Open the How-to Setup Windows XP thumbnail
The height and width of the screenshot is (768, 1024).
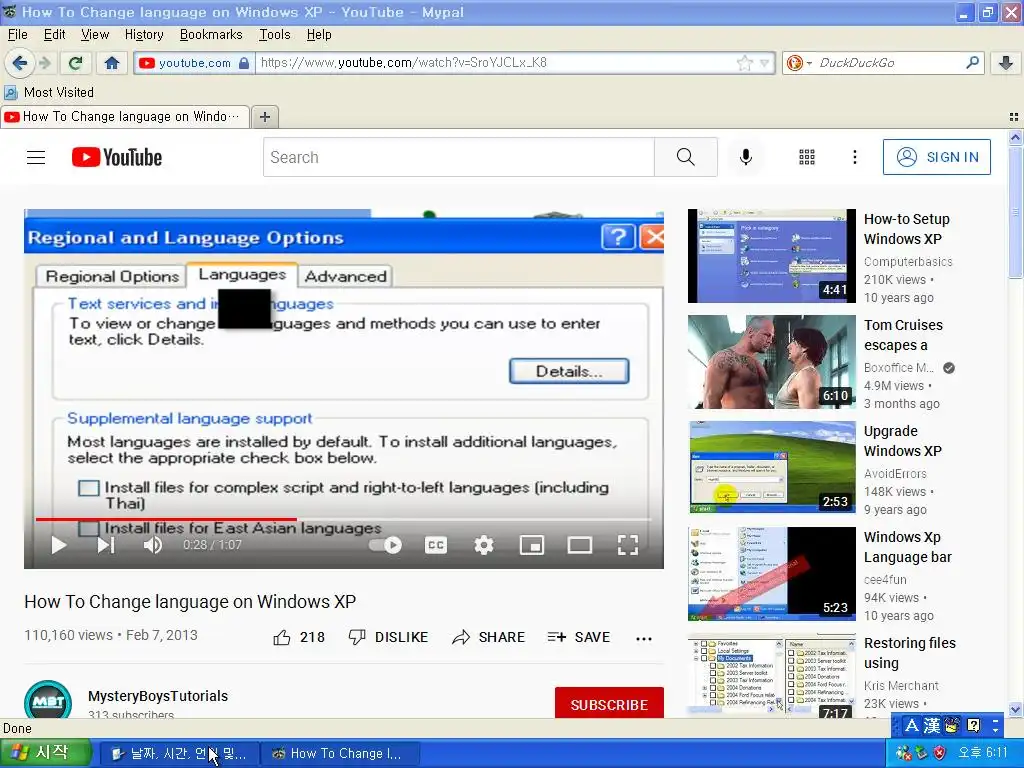tap(771, 256)
